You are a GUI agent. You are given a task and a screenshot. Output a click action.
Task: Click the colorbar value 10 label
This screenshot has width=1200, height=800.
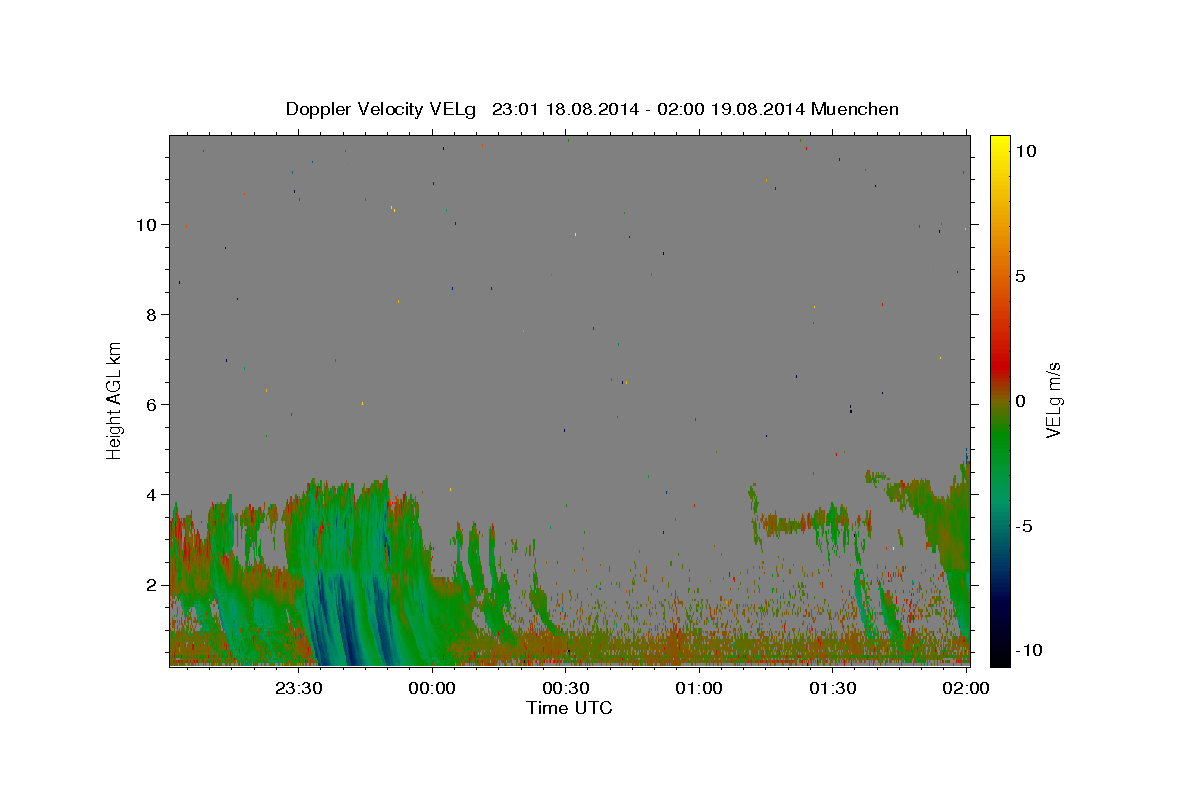(x=1025, y=150)
